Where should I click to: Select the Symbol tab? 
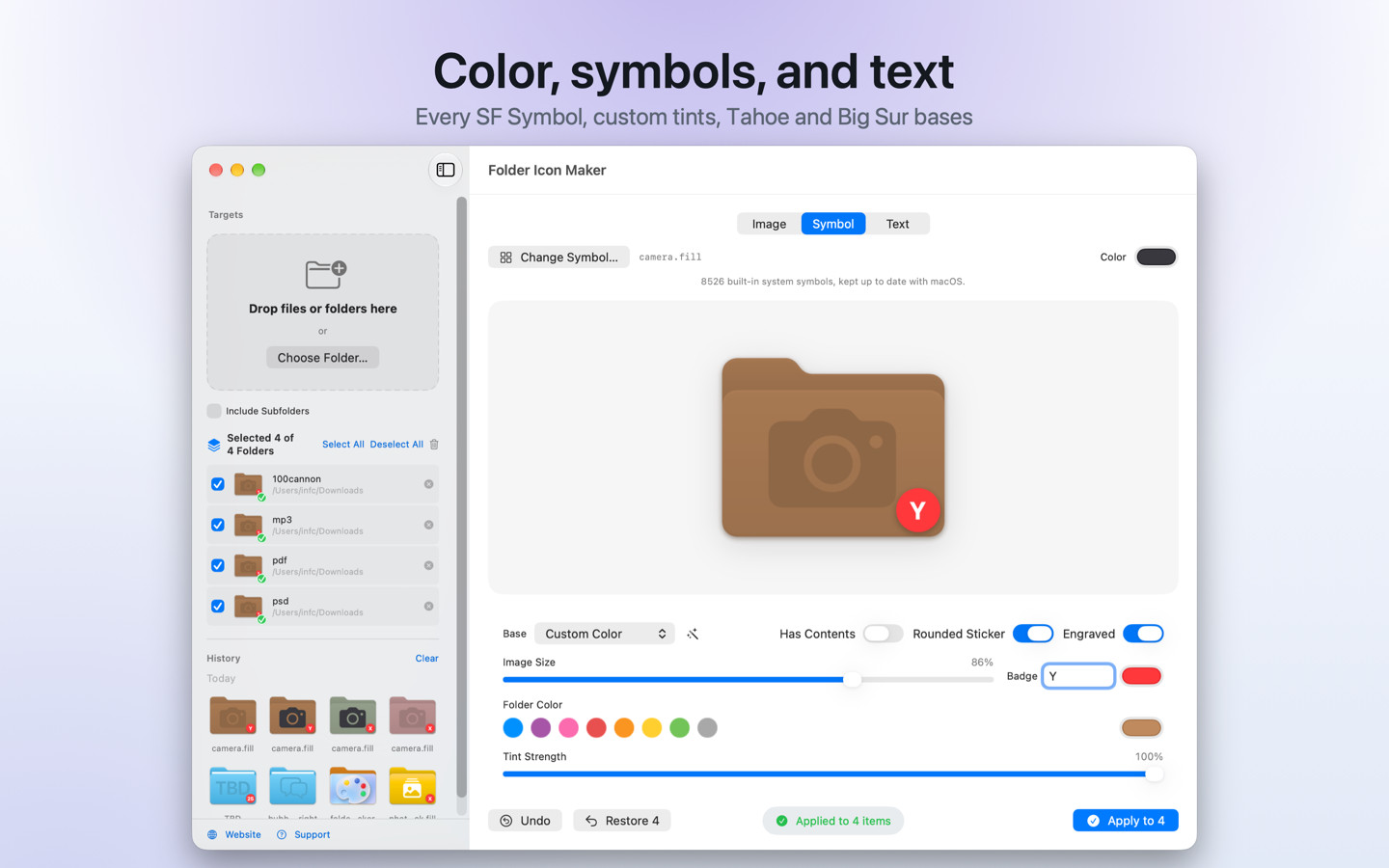(833, 224)
